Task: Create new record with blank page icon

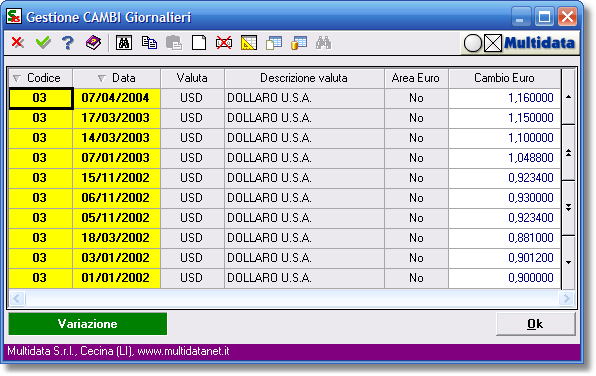Action: click(199, 43)
